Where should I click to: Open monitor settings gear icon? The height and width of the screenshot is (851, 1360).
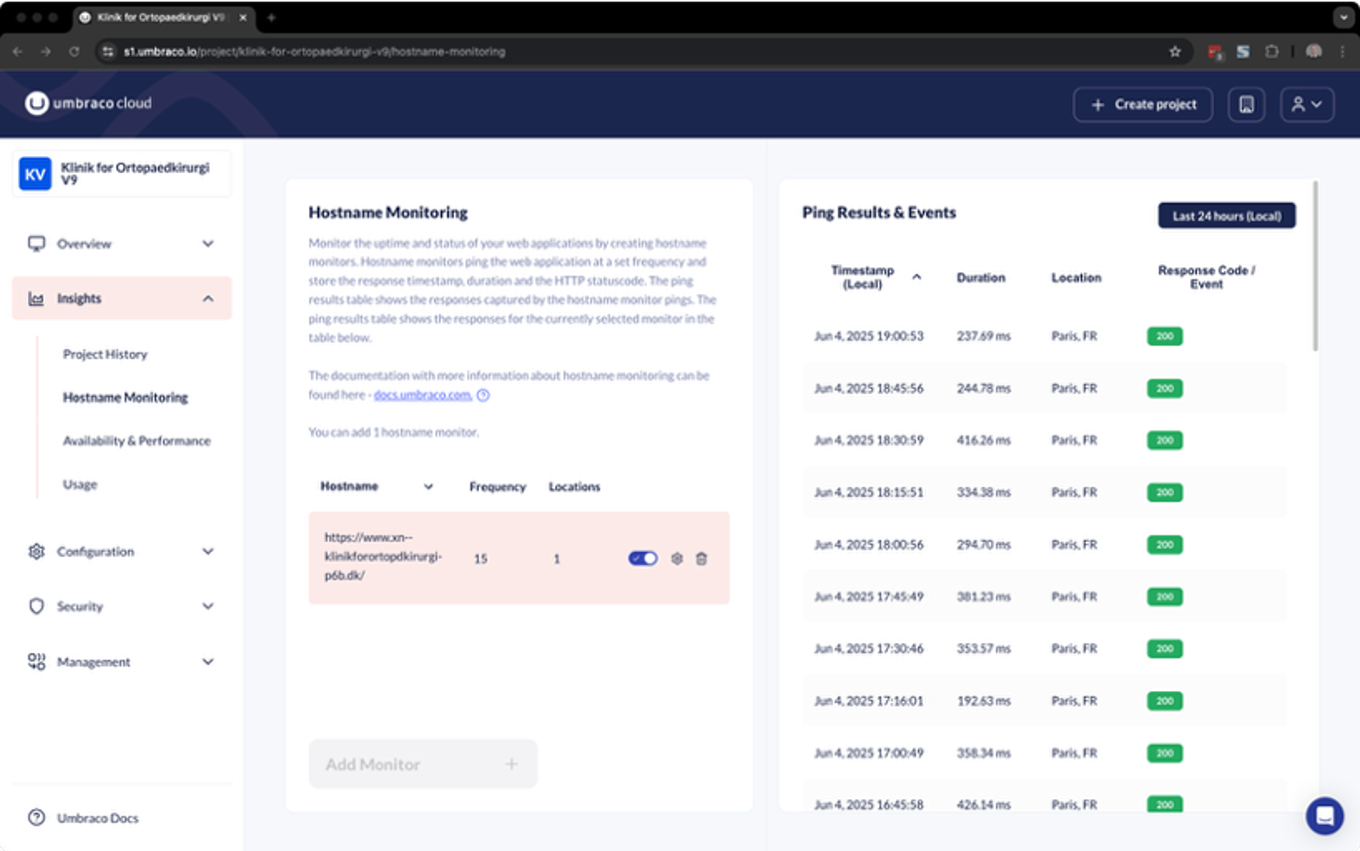pyautogui.click(x=677, y=559)
